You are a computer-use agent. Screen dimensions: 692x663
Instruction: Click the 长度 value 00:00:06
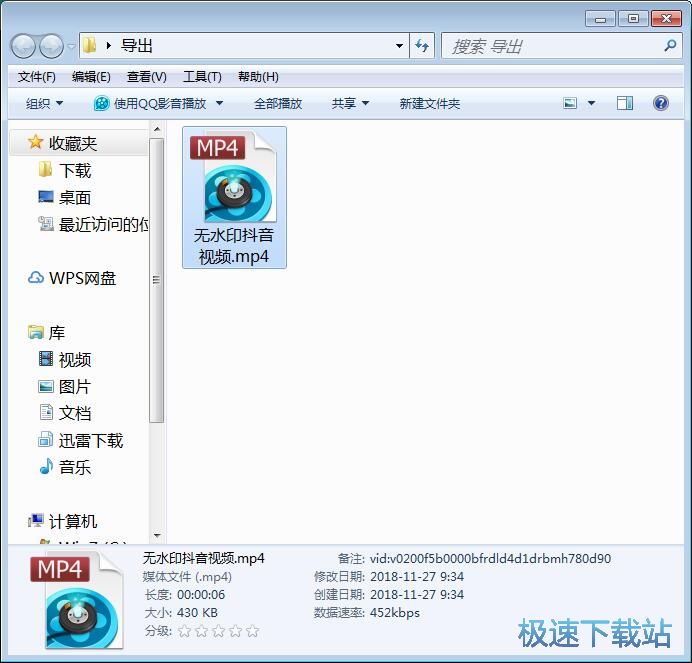point(201,595)
